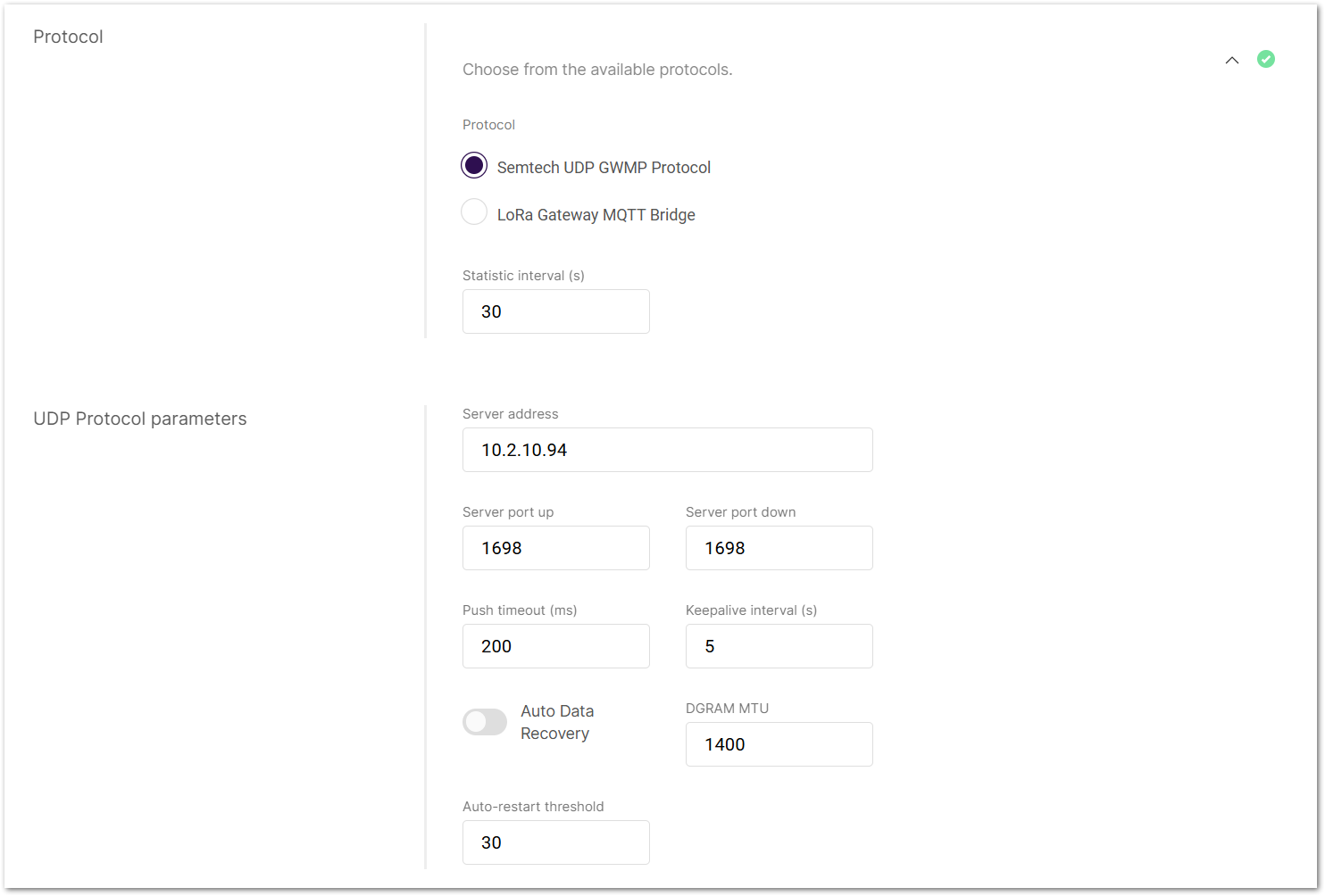Collapse the Protocol section with the chevron
Viewport: 1325px width, 896px height.
1232,61
